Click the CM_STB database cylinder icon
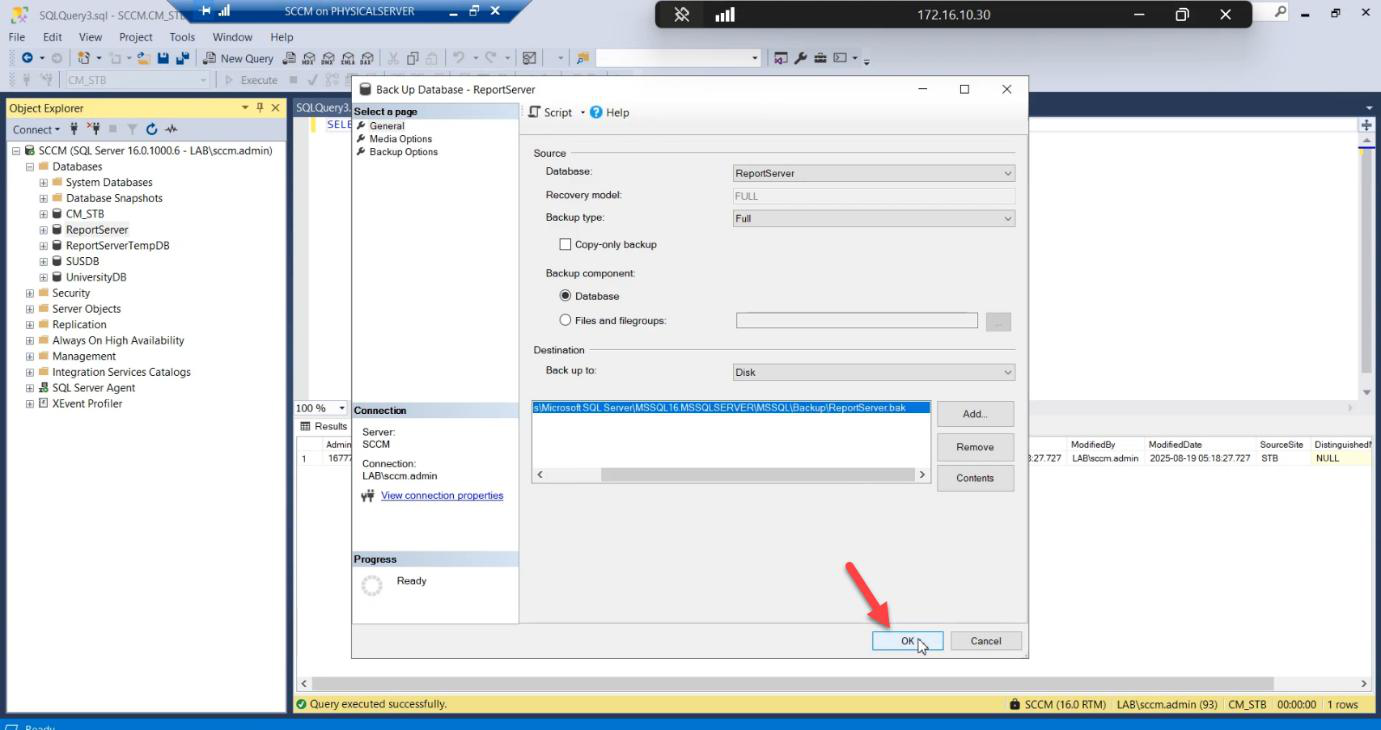This screenshot has height=730, width=1381. (x=57, y=214)
